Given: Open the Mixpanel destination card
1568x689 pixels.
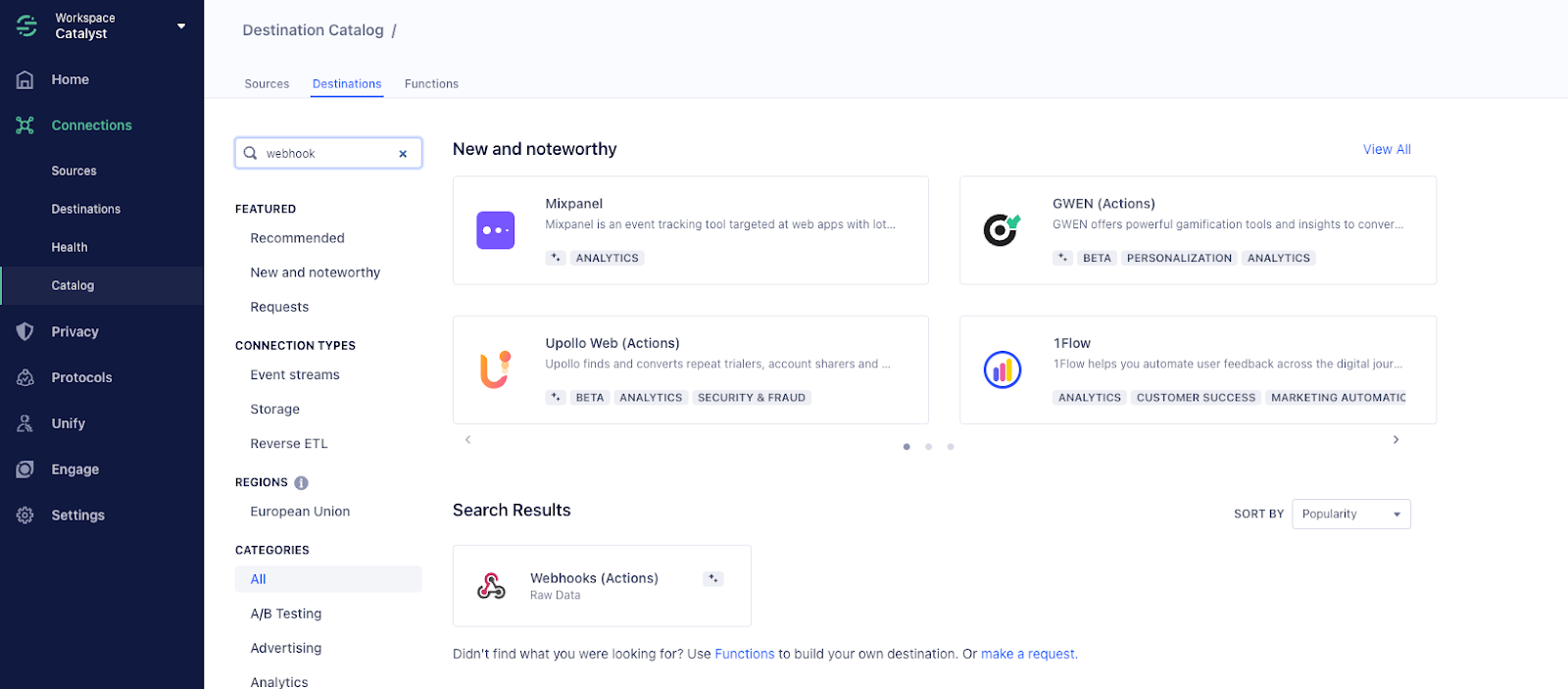Looking at the screenshot, I should click(690, 230).
